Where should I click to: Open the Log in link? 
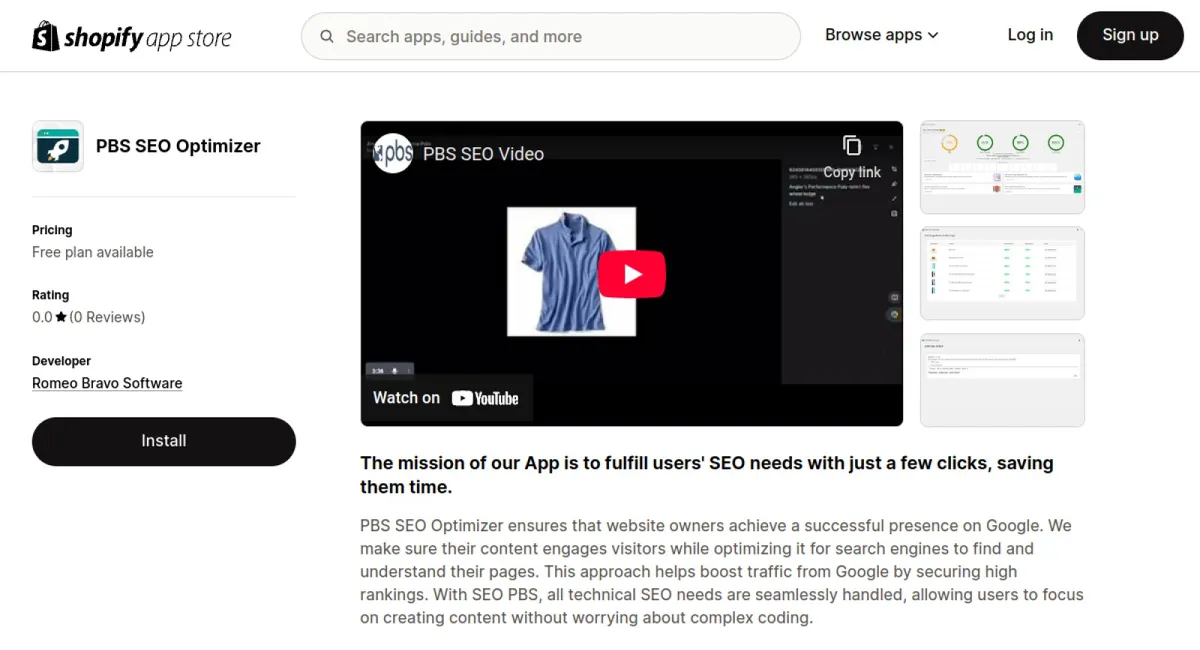(1030, 35)
